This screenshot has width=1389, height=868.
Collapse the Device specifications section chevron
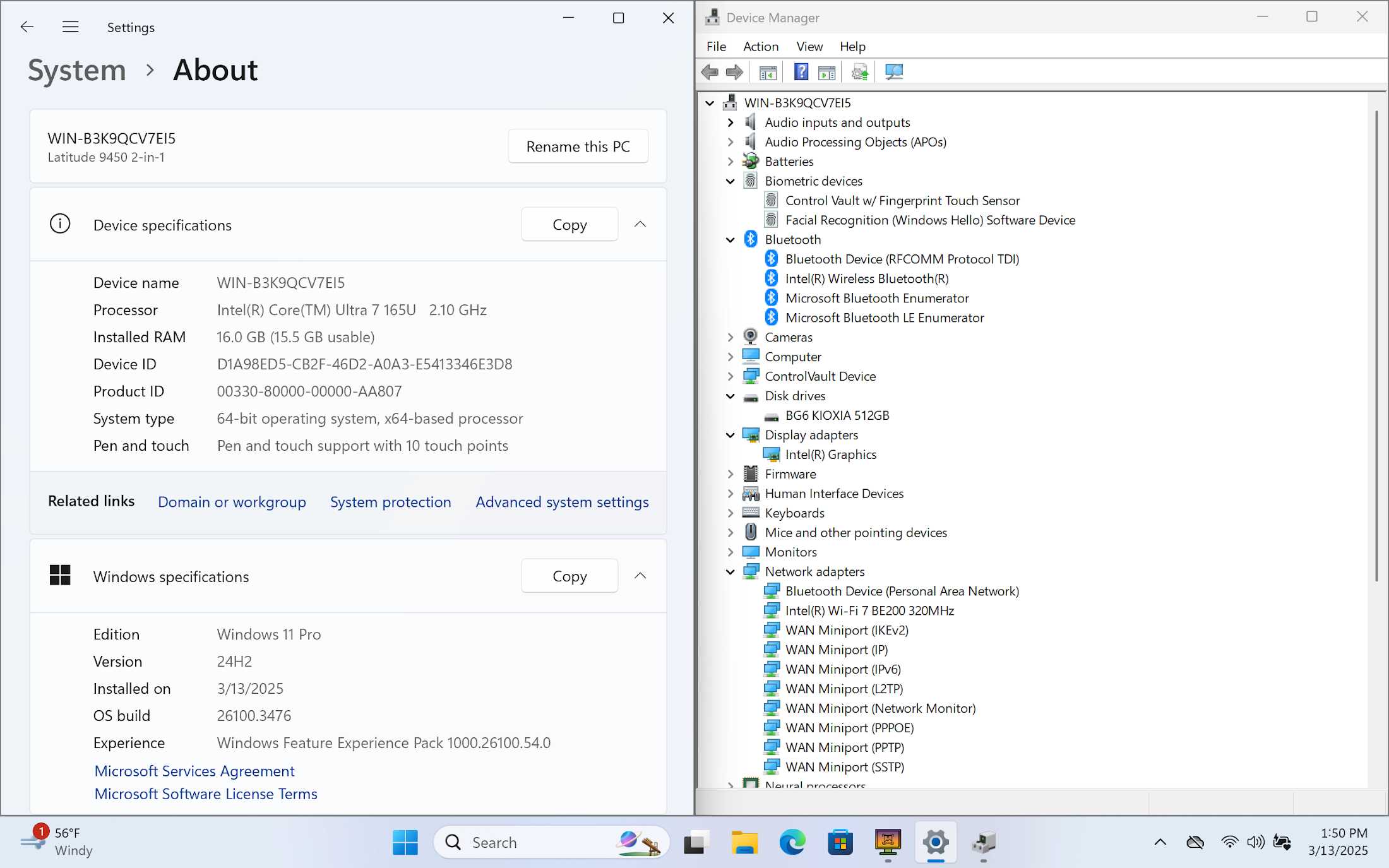(x=640, y=224)
